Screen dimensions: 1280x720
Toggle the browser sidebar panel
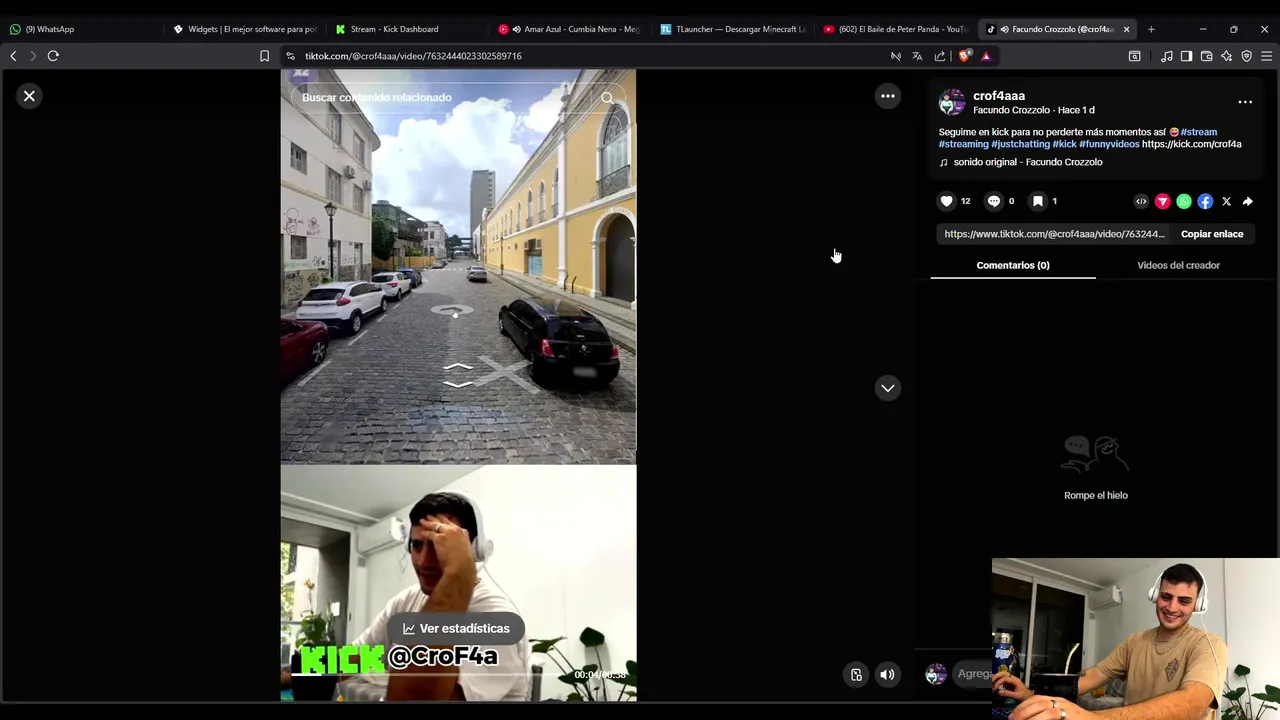click(x=1186, y=56)
